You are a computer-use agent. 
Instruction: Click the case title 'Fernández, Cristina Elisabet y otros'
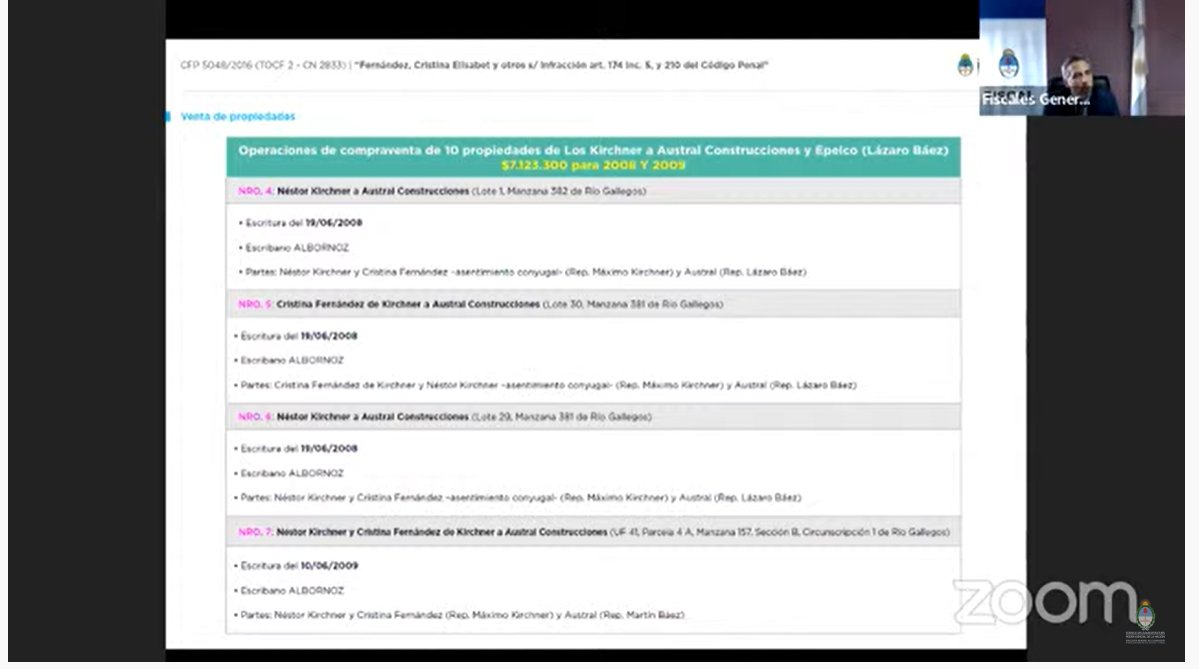click(x=561, y=65)
